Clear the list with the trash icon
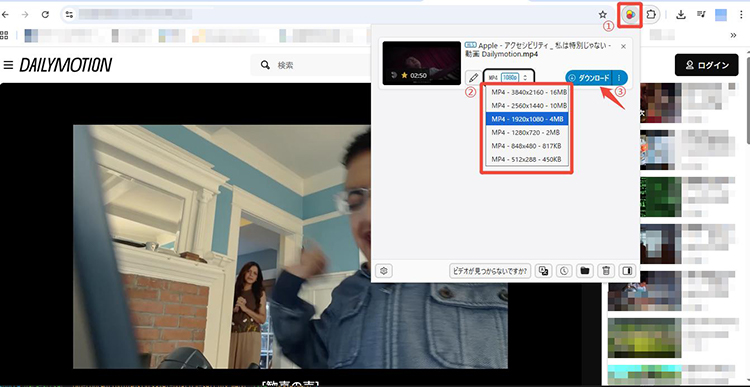Image resolution: width=750 pixels, height=387 pixels. point(606,271)
